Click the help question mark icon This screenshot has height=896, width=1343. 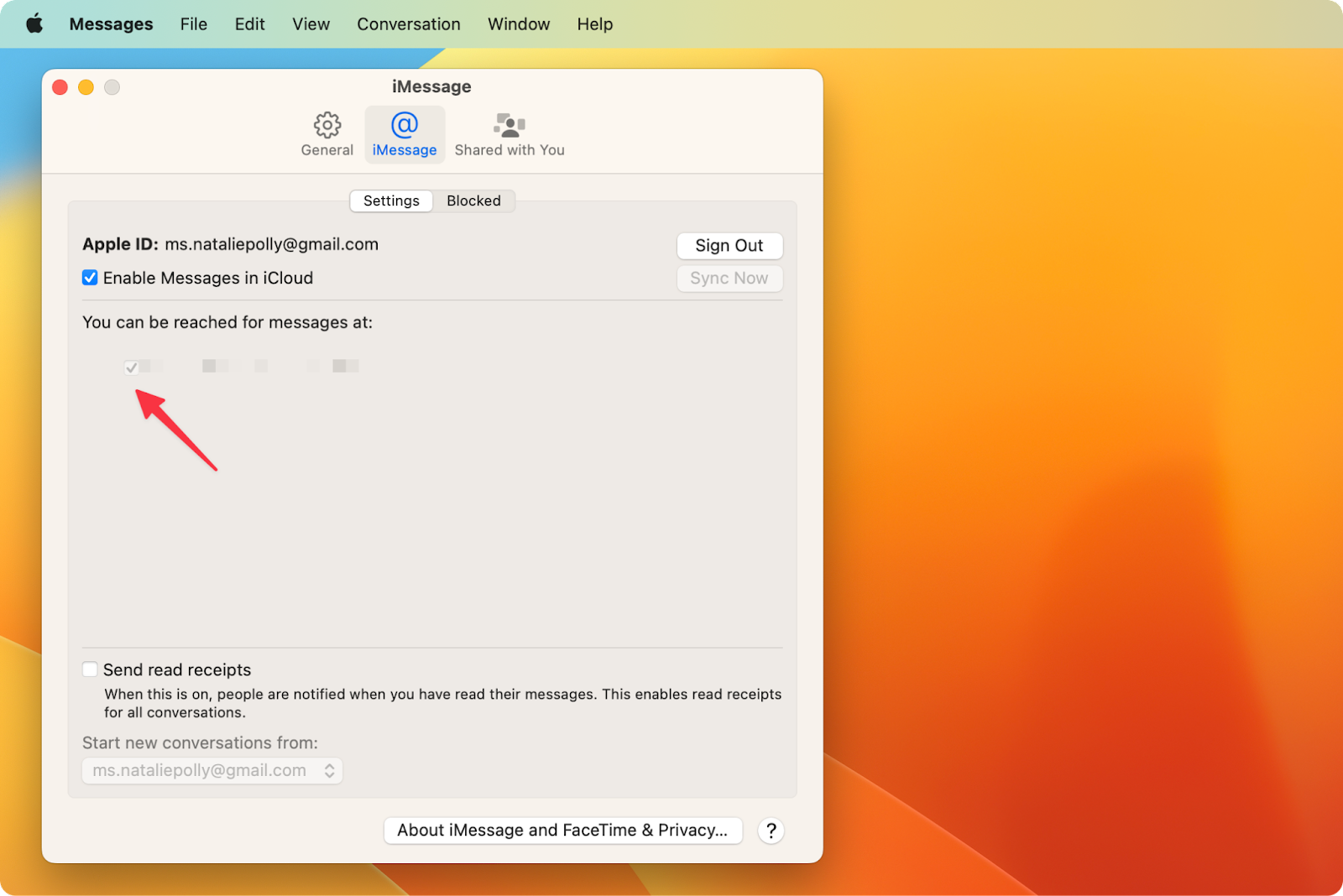coord(771,831)
